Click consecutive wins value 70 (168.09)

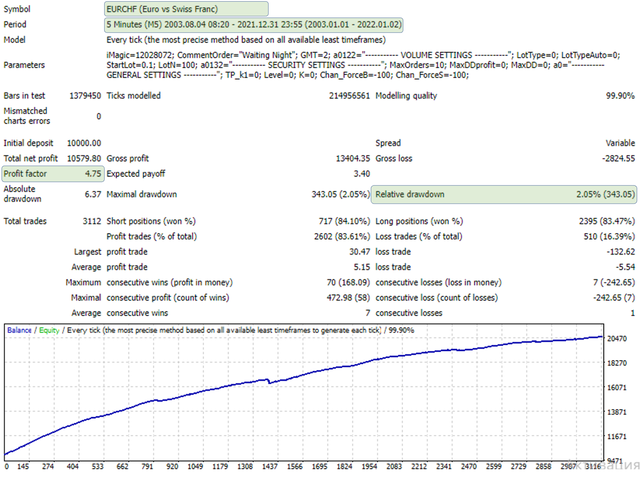(x=348, y=282)
